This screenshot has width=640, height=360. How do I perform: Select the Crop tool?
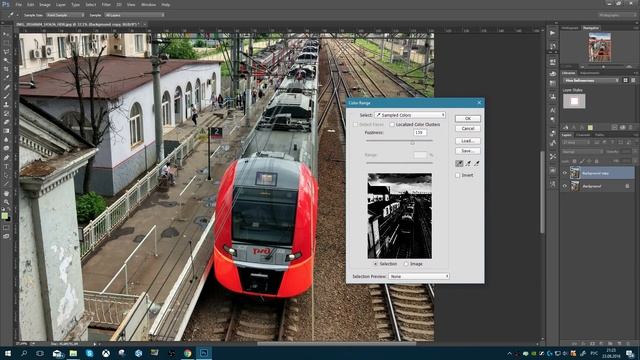[x=6, y=69]
